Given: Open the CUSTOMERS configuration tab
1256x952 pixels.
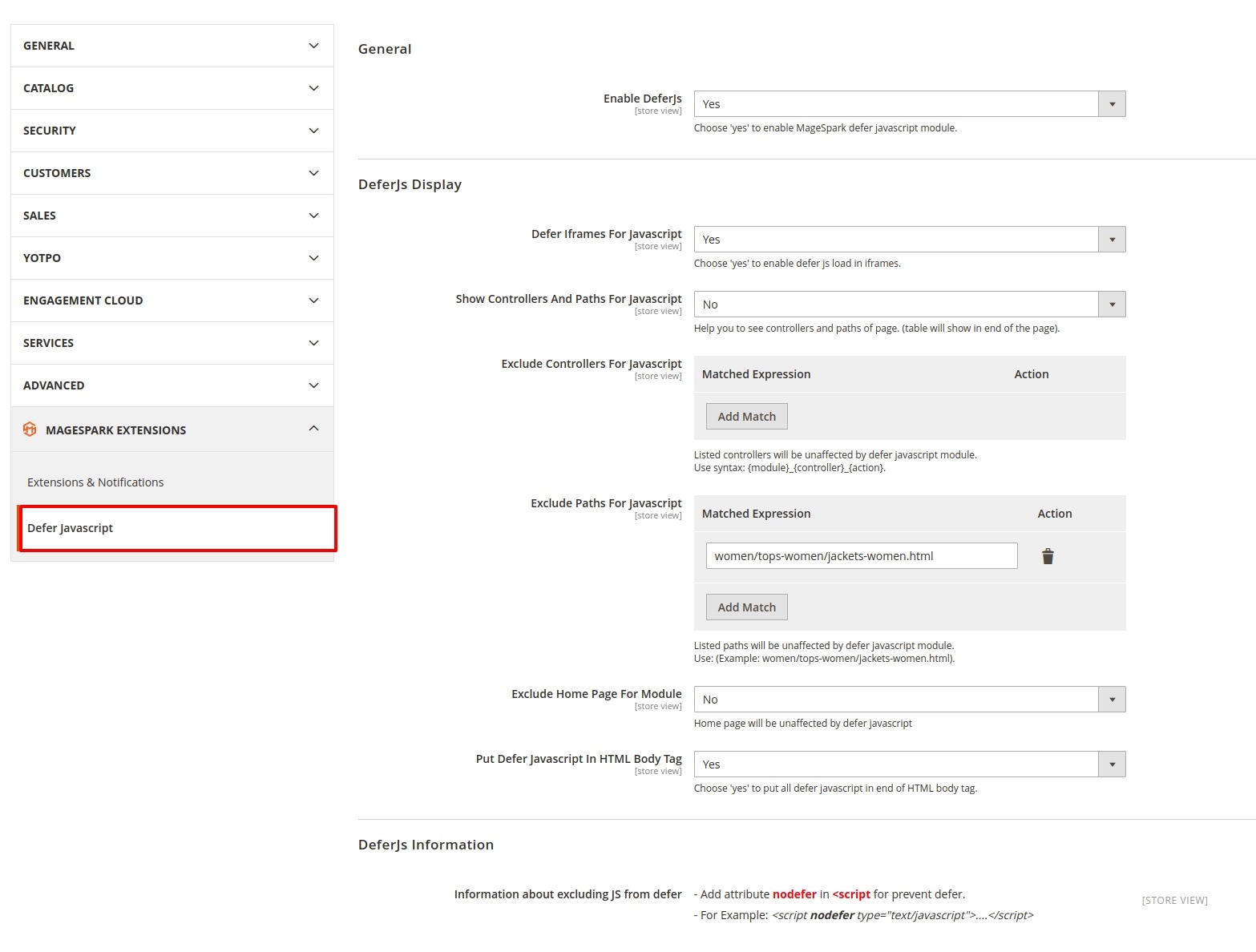Looking at the screenshot, I should (172, 173).
